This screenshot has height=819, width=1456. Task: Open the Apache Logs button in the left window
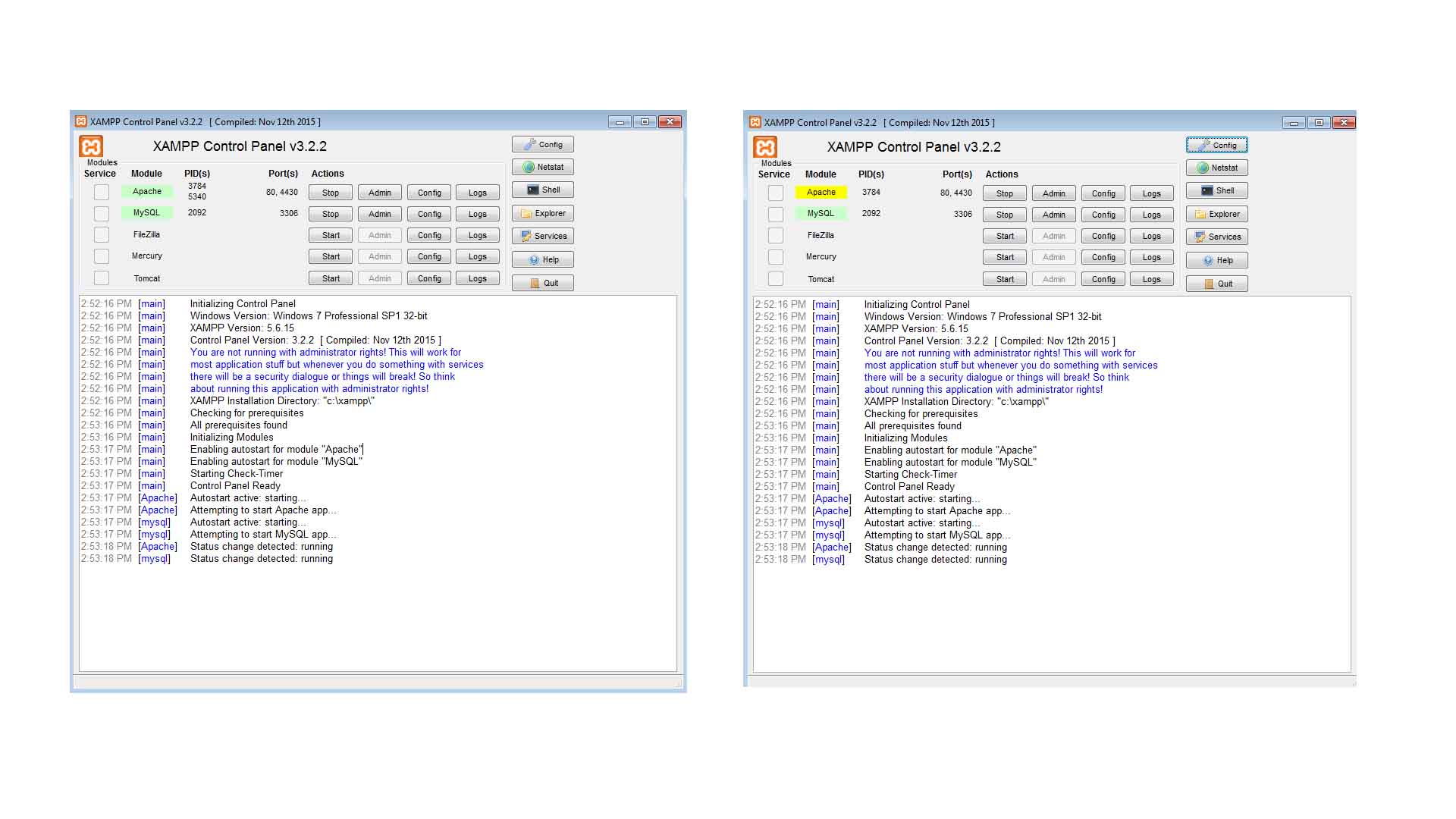click(x=478, y=193)
